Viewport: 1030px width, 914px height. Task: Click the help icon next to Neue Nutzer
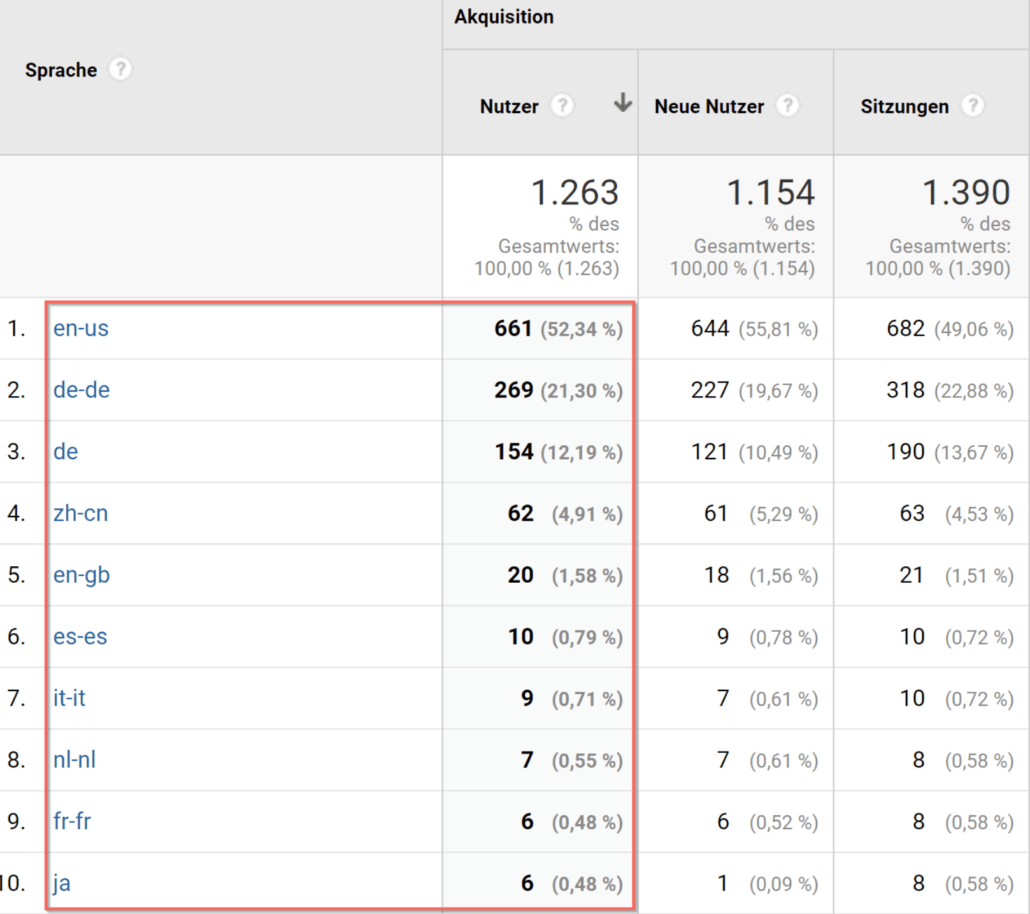(x=788, y=105)
